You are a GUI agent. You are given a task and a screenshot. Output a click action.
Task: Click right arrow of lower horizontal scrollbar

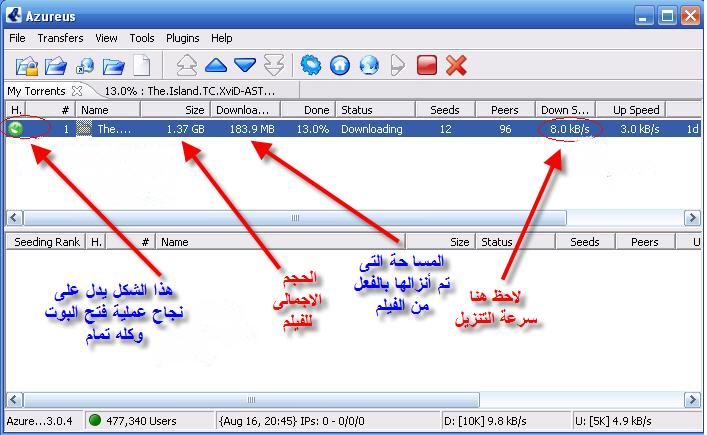[692, 399]
